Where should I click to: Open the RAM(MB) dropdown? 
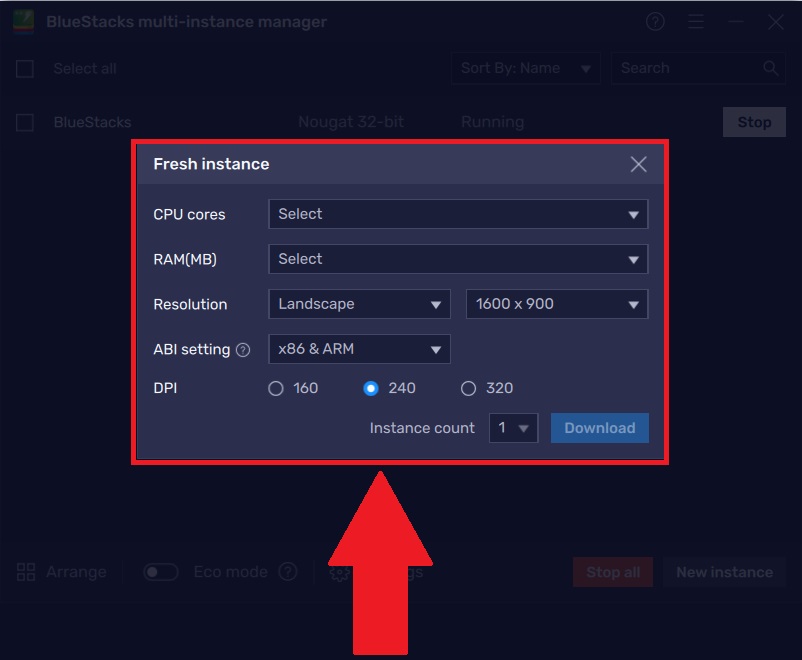coord(458,259)
